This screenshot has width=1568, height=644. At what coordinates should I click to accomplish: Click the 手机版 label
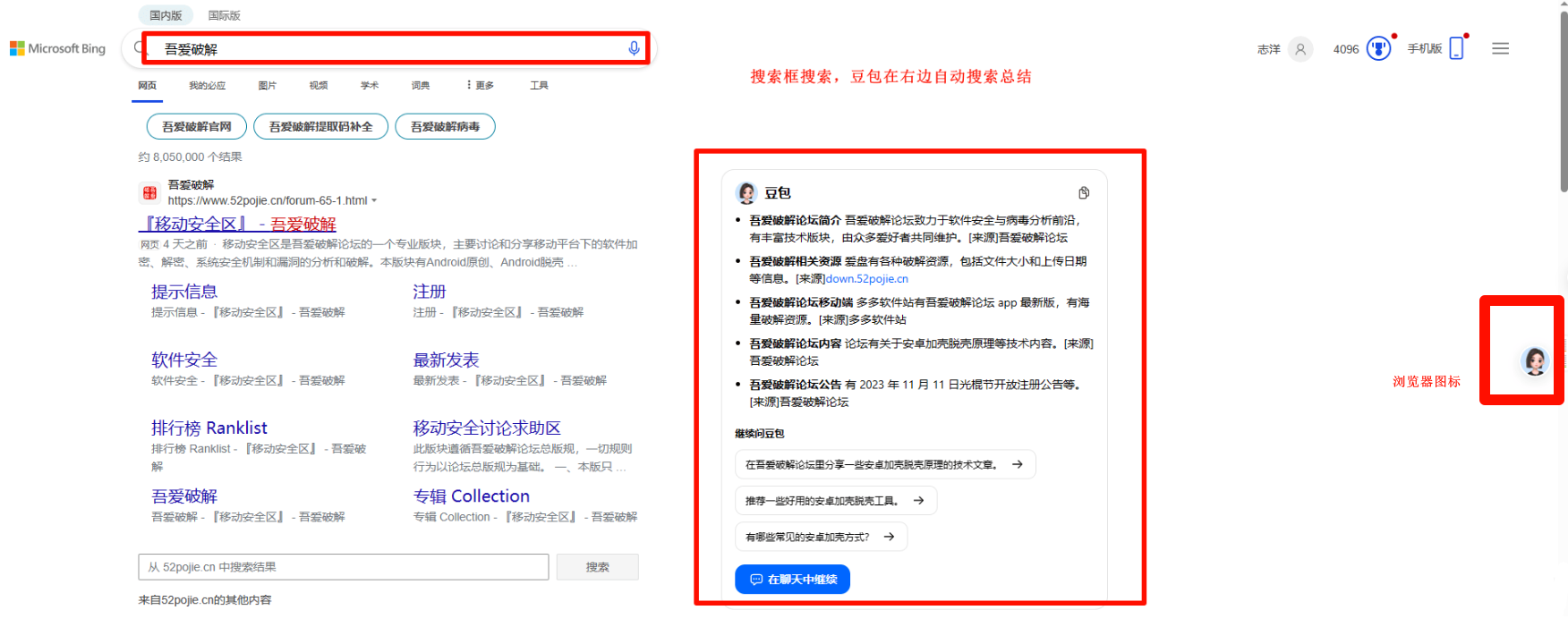1425,49
